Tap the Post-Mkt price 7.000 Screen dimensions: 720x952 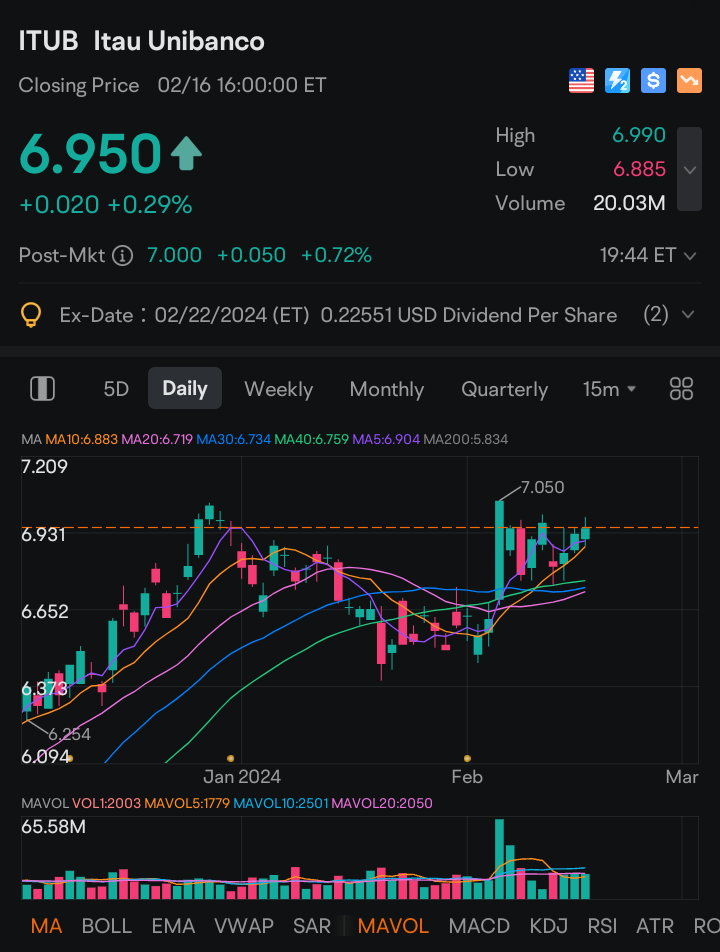click(x=174, y=255)
